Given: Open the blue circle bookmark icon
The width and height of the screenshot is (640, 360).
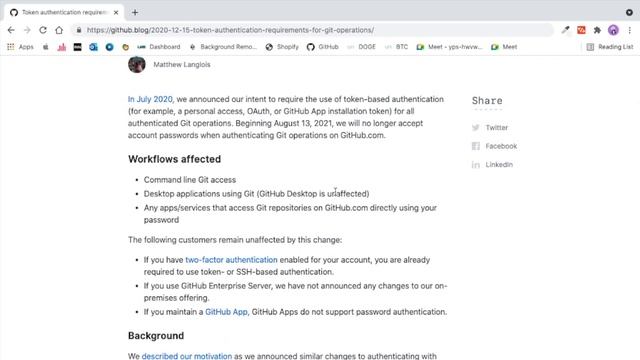Looking at the screenshot, I should pyautogui.click(x=109, y=47).
